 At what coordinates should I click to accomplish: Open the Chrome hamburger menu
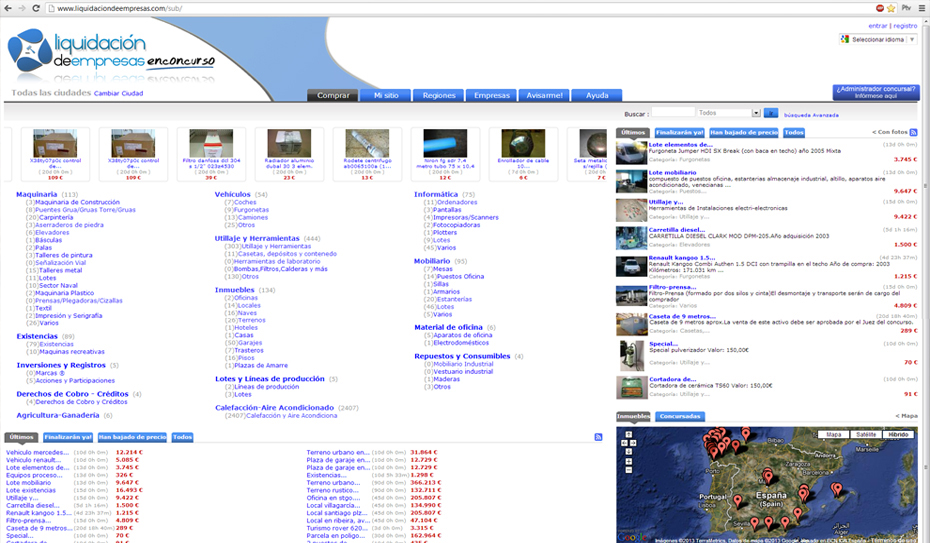pos(920,8)
